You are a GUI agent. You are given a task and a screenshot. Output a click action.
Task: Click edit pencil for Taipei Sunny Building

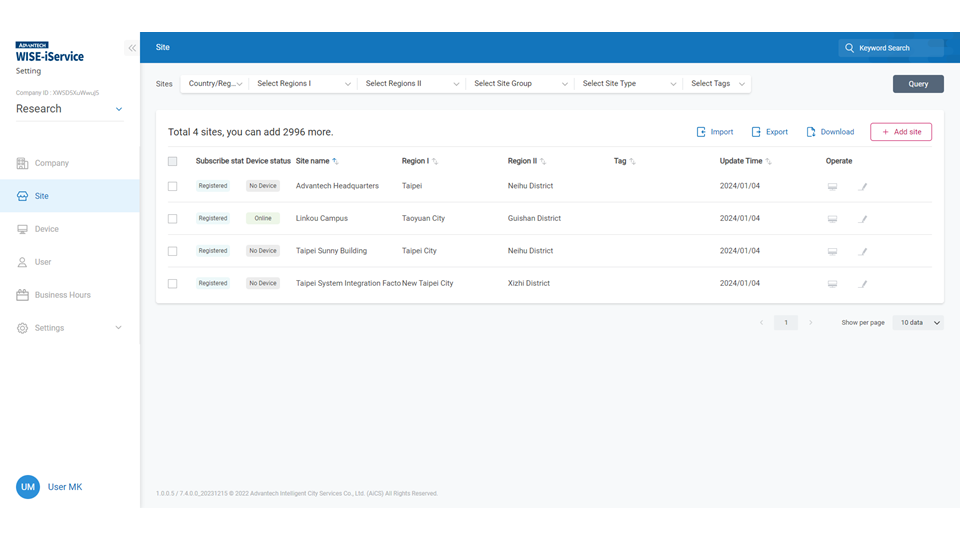(x=864, y=251)
